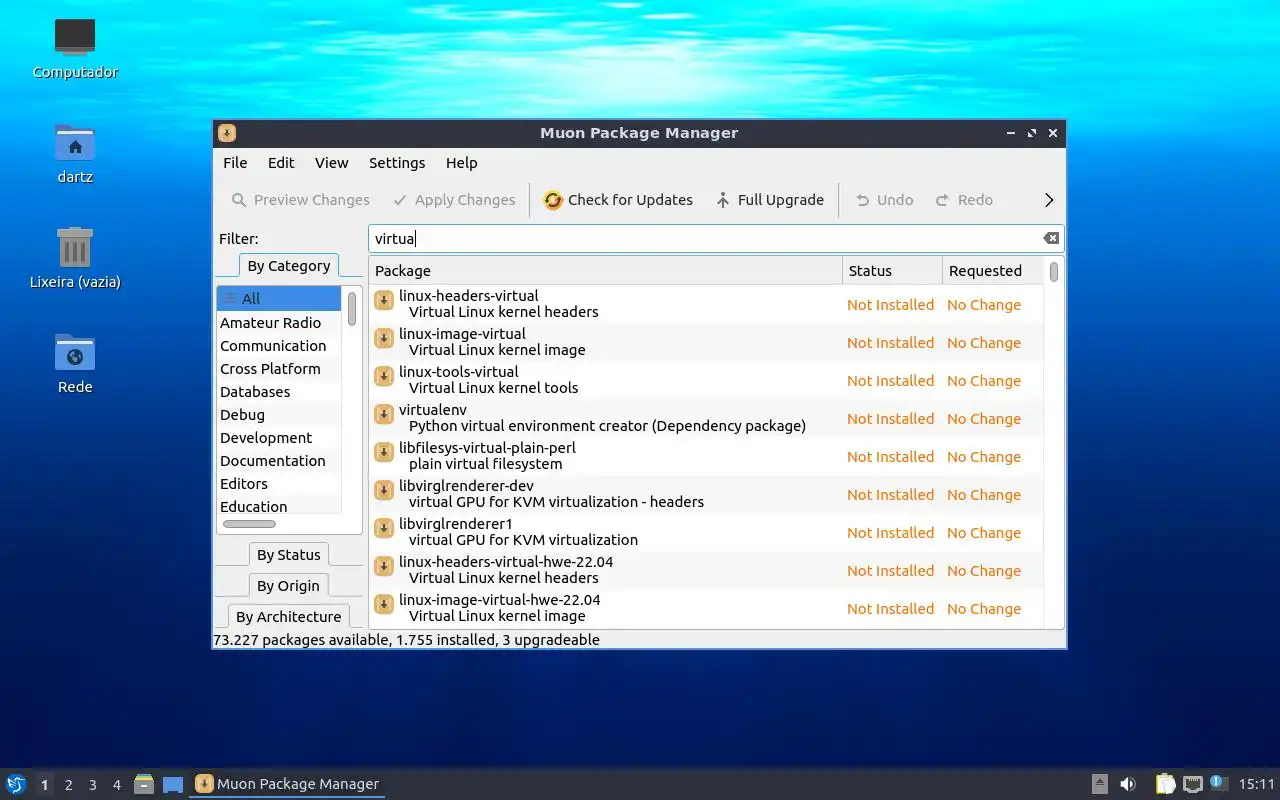Expand the toolbar overflow chevron

(x=1049, y=200)
